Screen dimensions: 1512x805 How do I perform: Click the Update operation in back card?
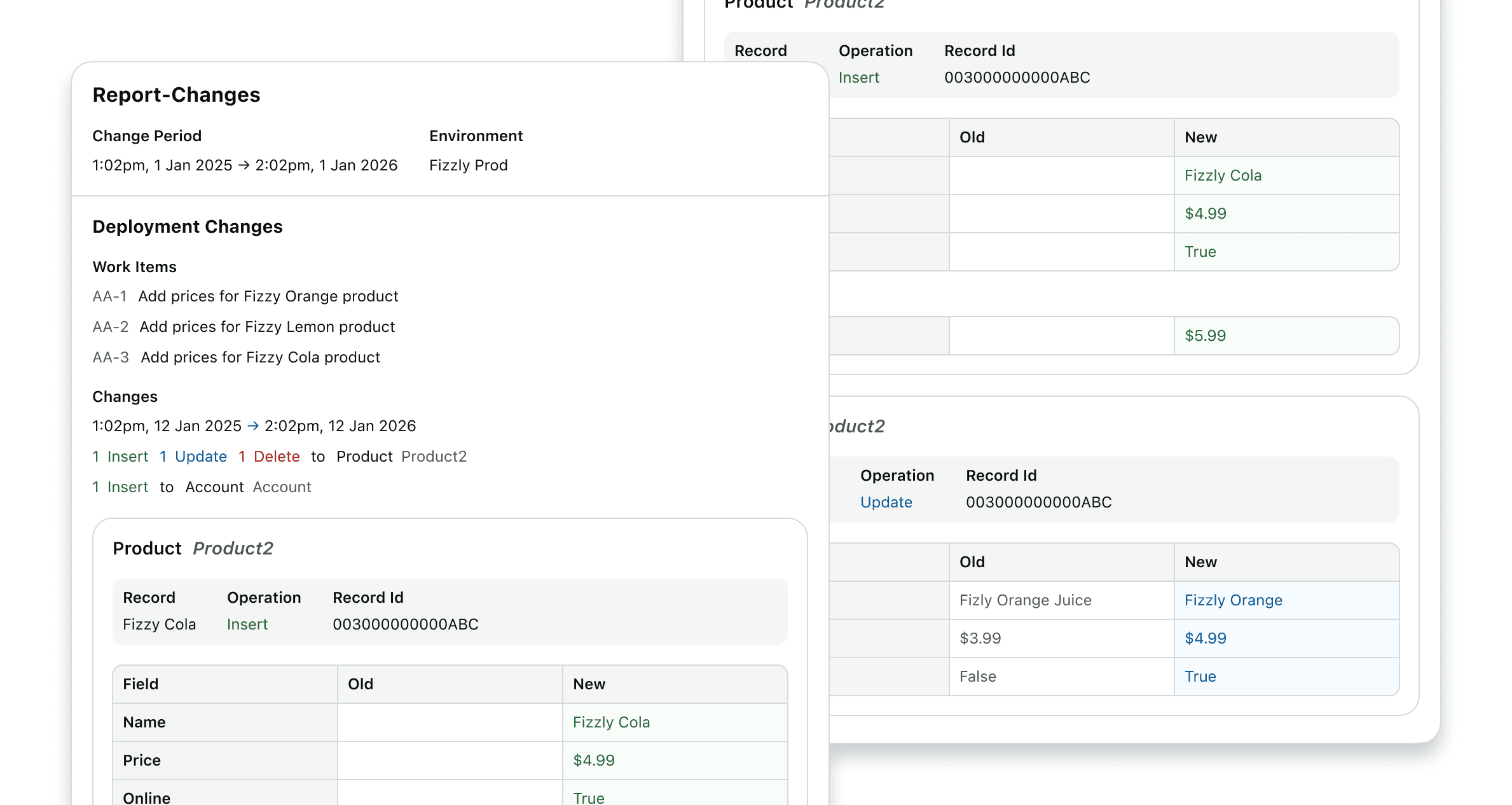(886, 502)
